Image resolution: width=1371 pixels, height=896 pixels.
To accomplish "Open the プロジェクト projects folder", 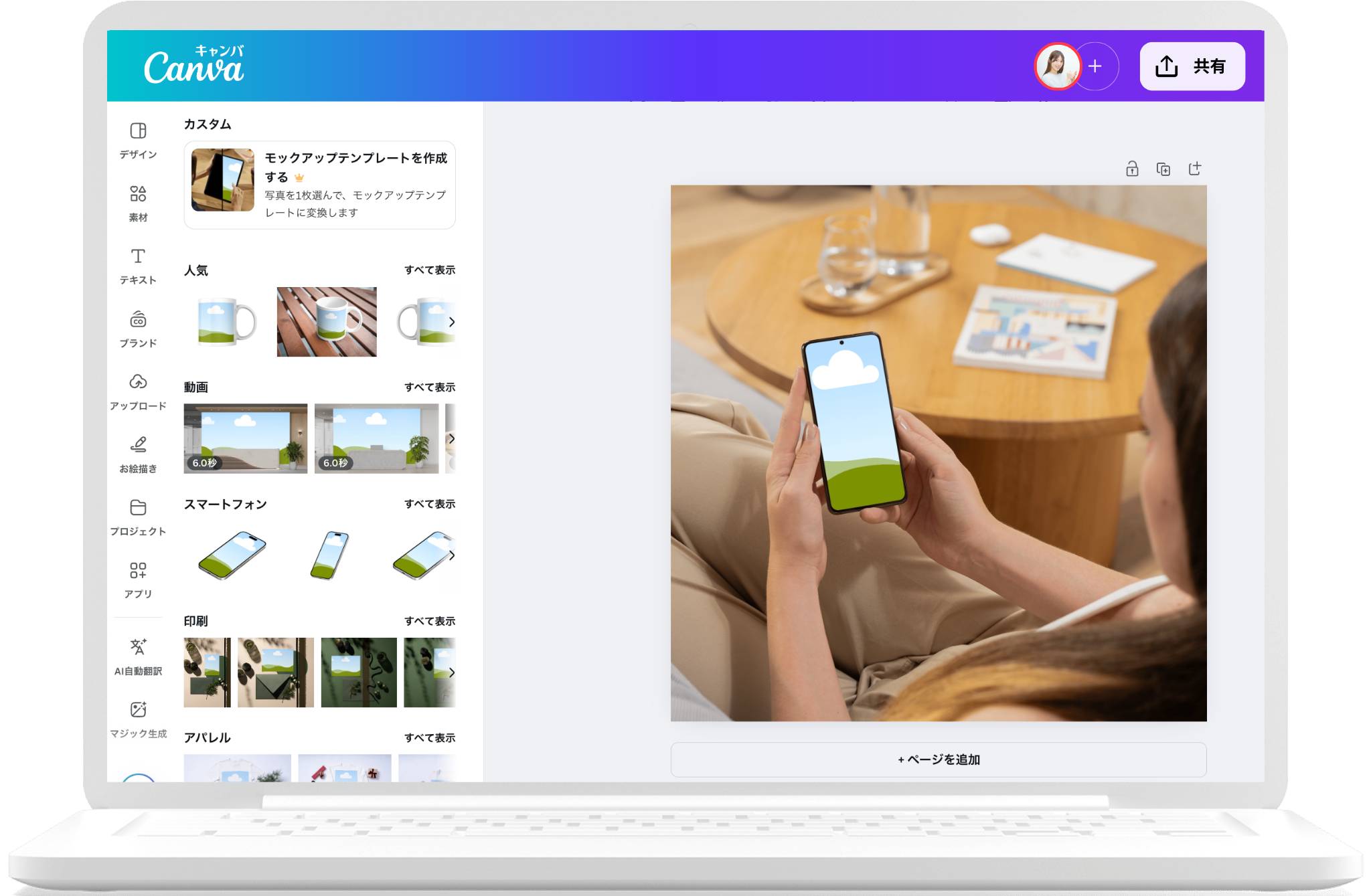I will 138,516.
